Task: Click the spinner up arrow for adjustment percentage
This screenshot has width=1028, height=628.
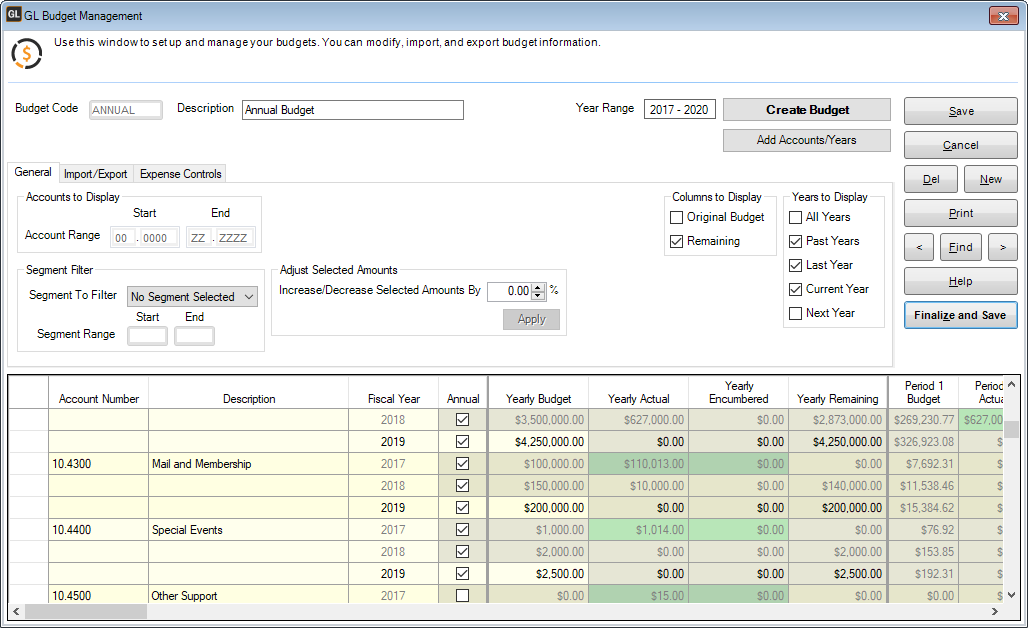Action: tap(539, 286)
